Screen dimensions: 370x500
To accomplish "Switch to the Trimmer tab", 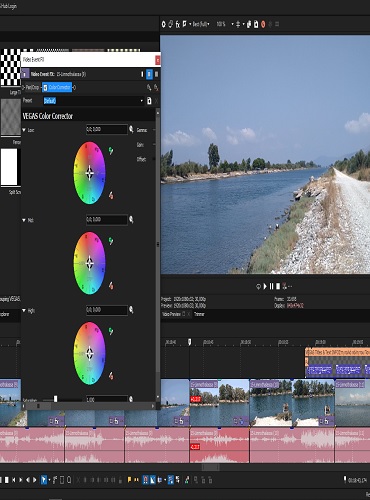I will pos(199,314).
